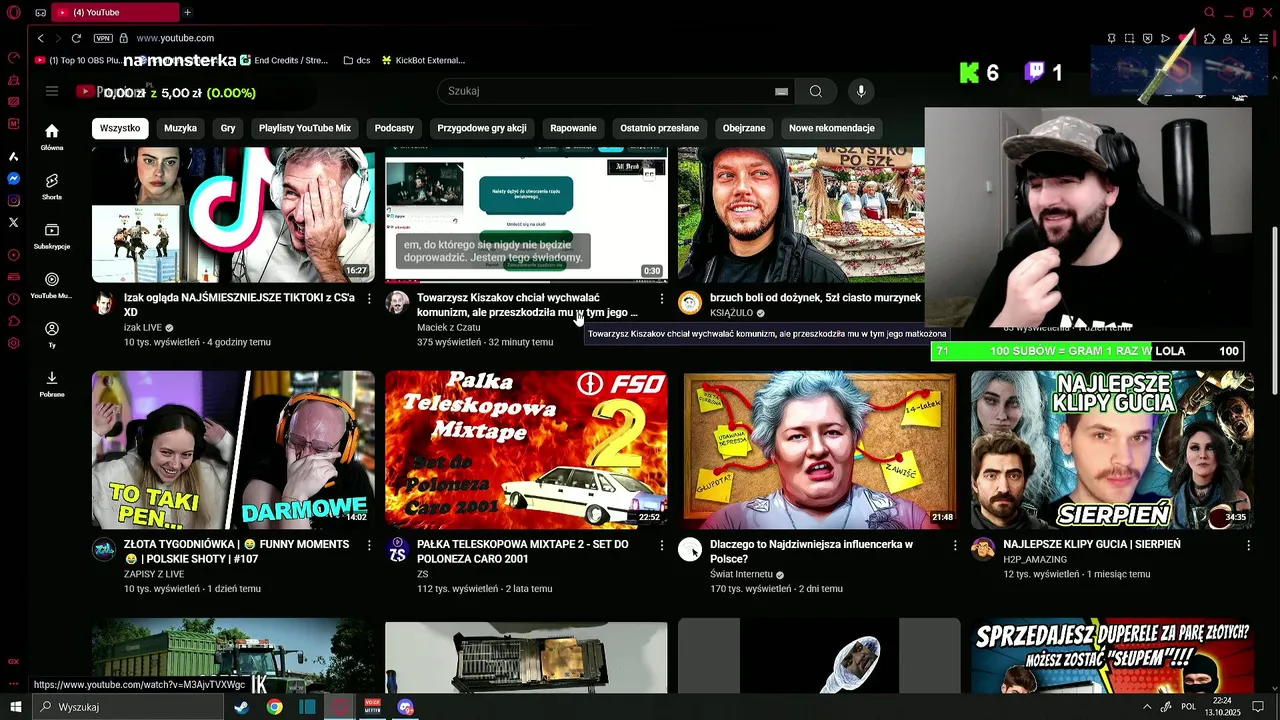Click the ad blocker shield icon

pyautogui.click(x=1147, y=38)
